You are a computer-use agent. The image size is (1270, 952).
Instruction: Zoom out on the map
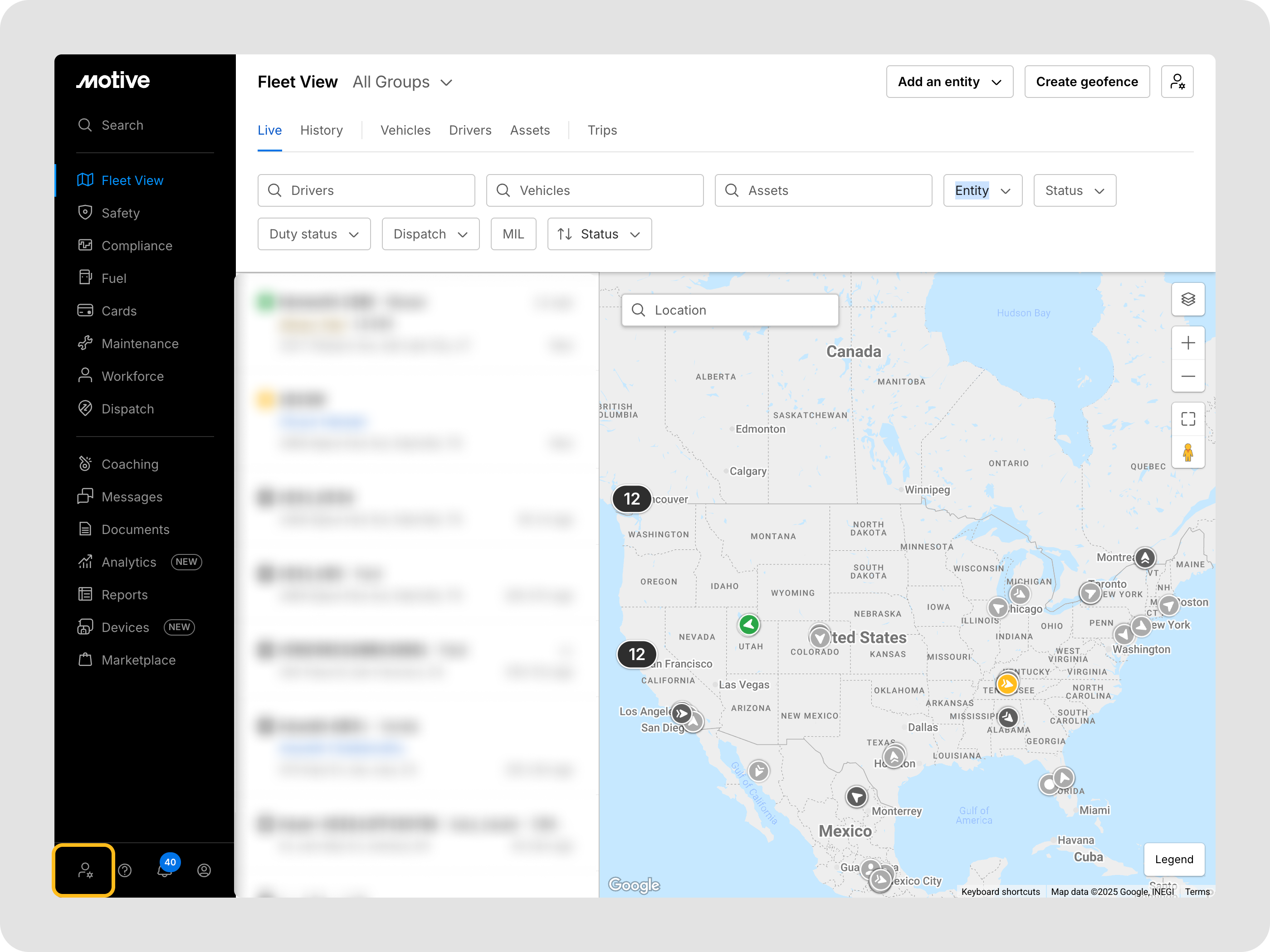point(1187,376)
